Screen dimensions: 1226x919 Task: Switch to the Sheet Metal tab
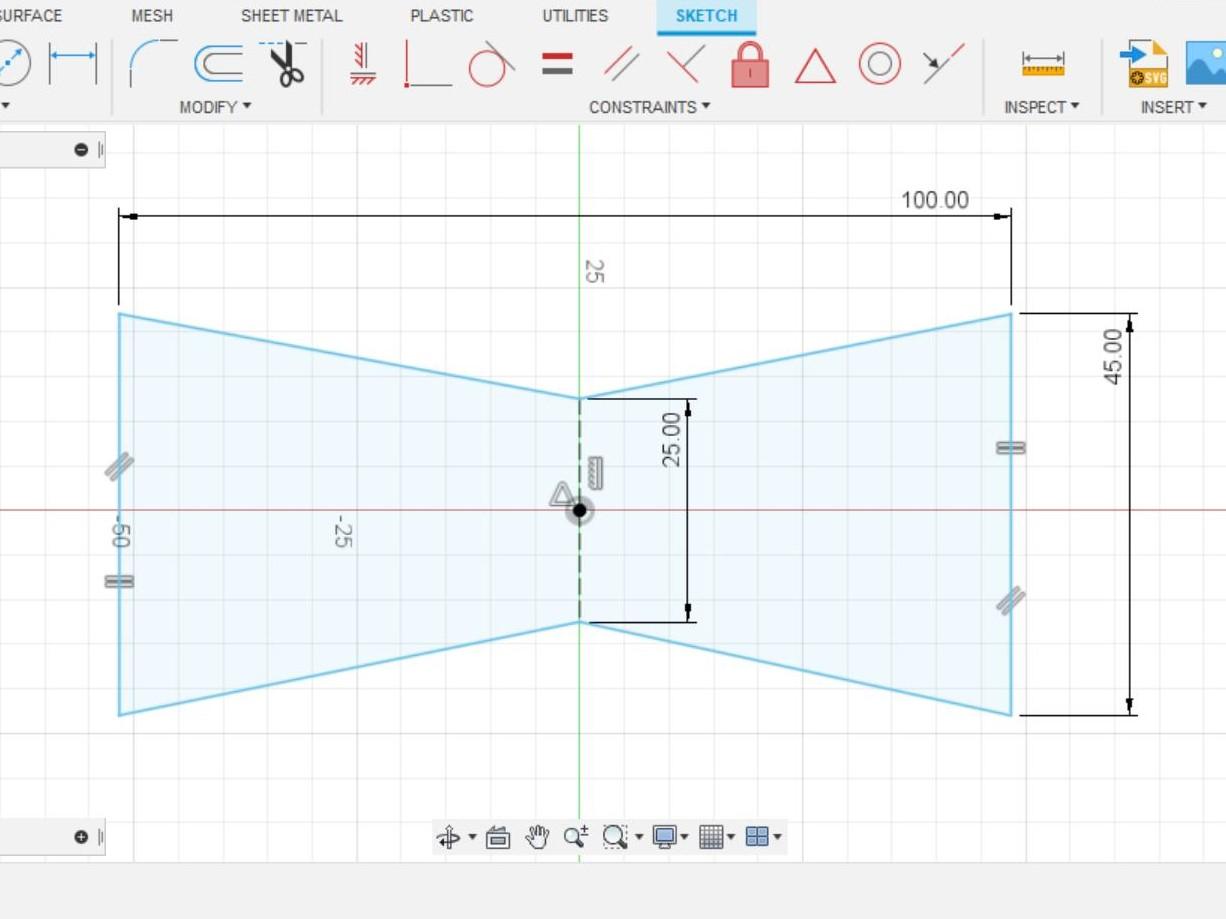tap(290, 15)
